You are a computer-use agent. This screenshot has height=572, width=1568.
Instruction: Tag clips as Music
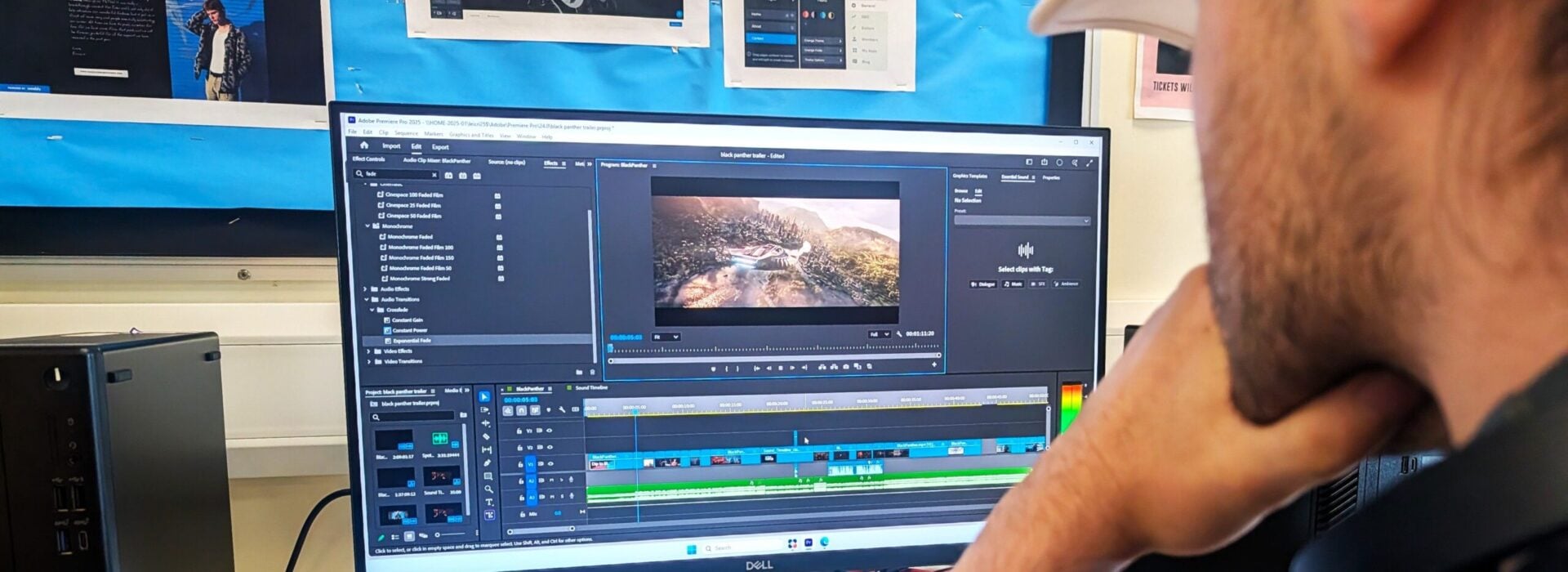pos(1013,284)
